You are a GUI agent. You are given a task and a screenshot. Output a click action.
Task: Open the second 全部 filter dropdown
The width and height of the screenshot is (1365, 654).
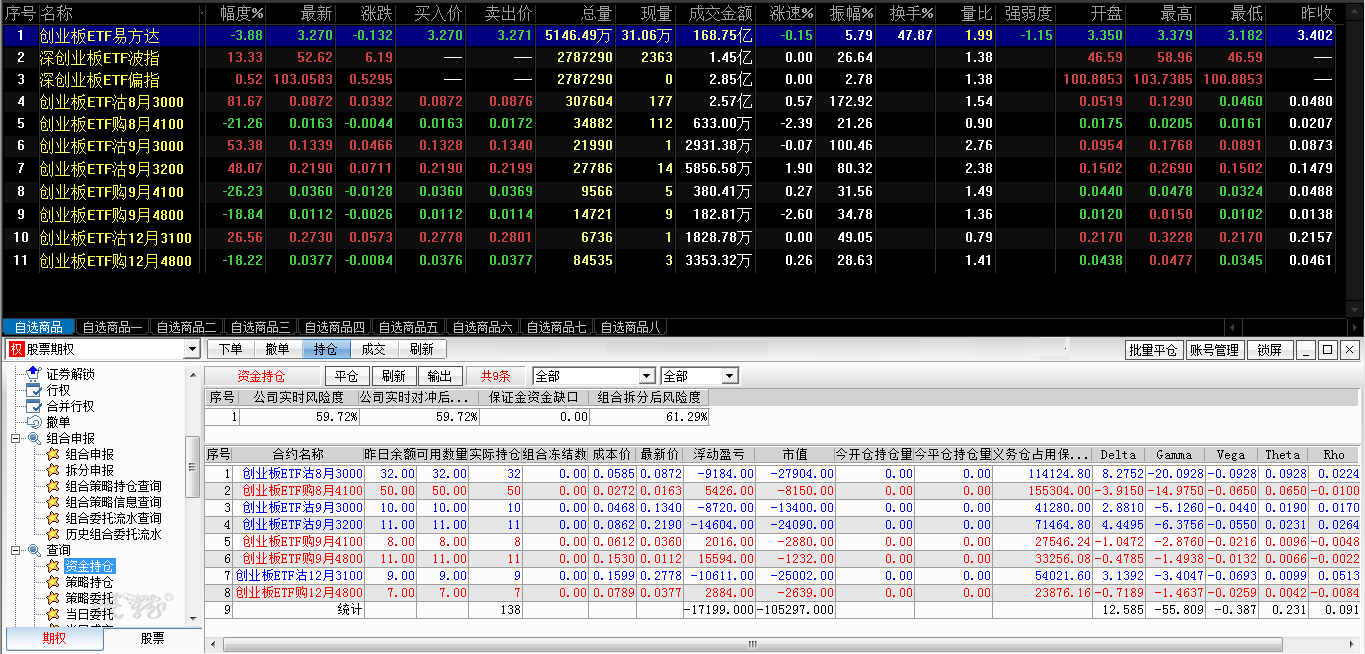pyautogui.click(x=730, y=376)
